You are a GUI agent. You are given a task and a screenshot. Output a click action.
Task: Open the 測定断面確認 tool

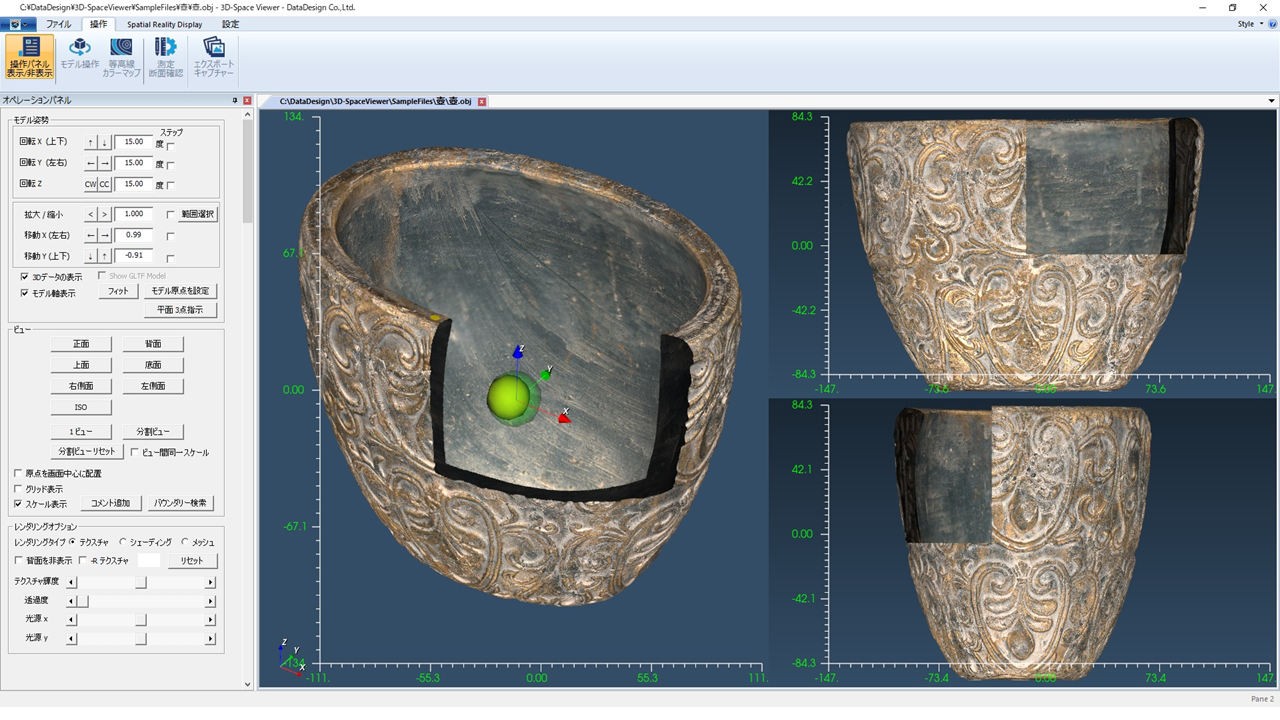(165, 57)
